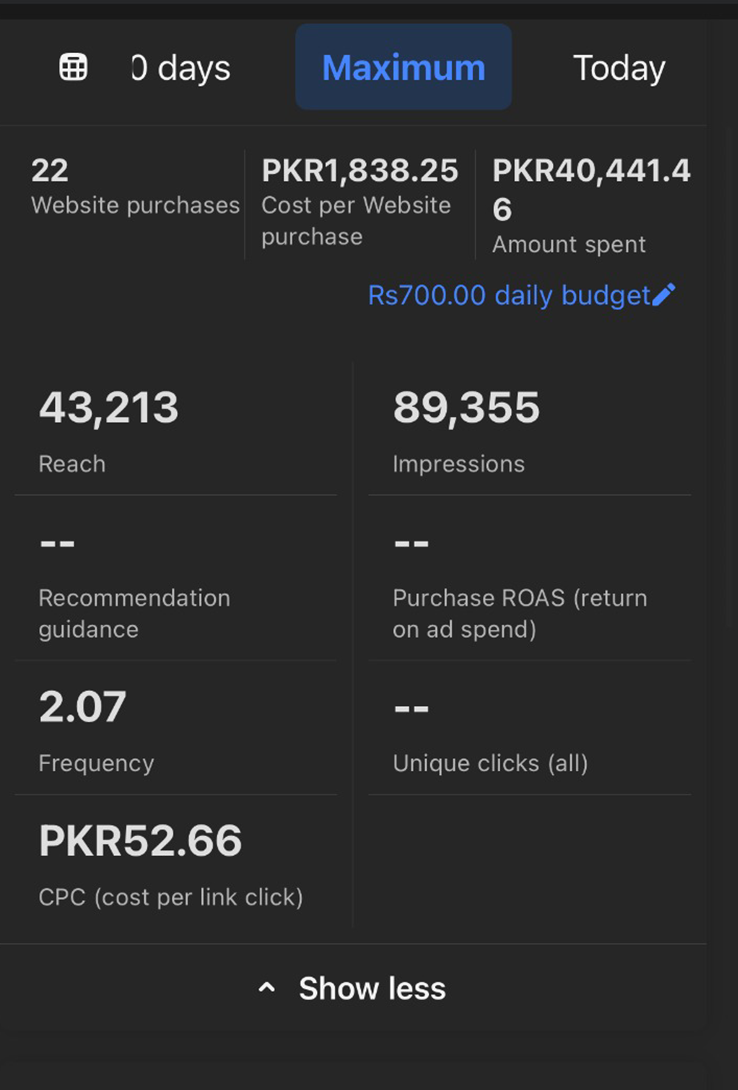Tap the Frequency 2.07 metric card
Viewport: 738px width, 1090px height.
point(176,732)
